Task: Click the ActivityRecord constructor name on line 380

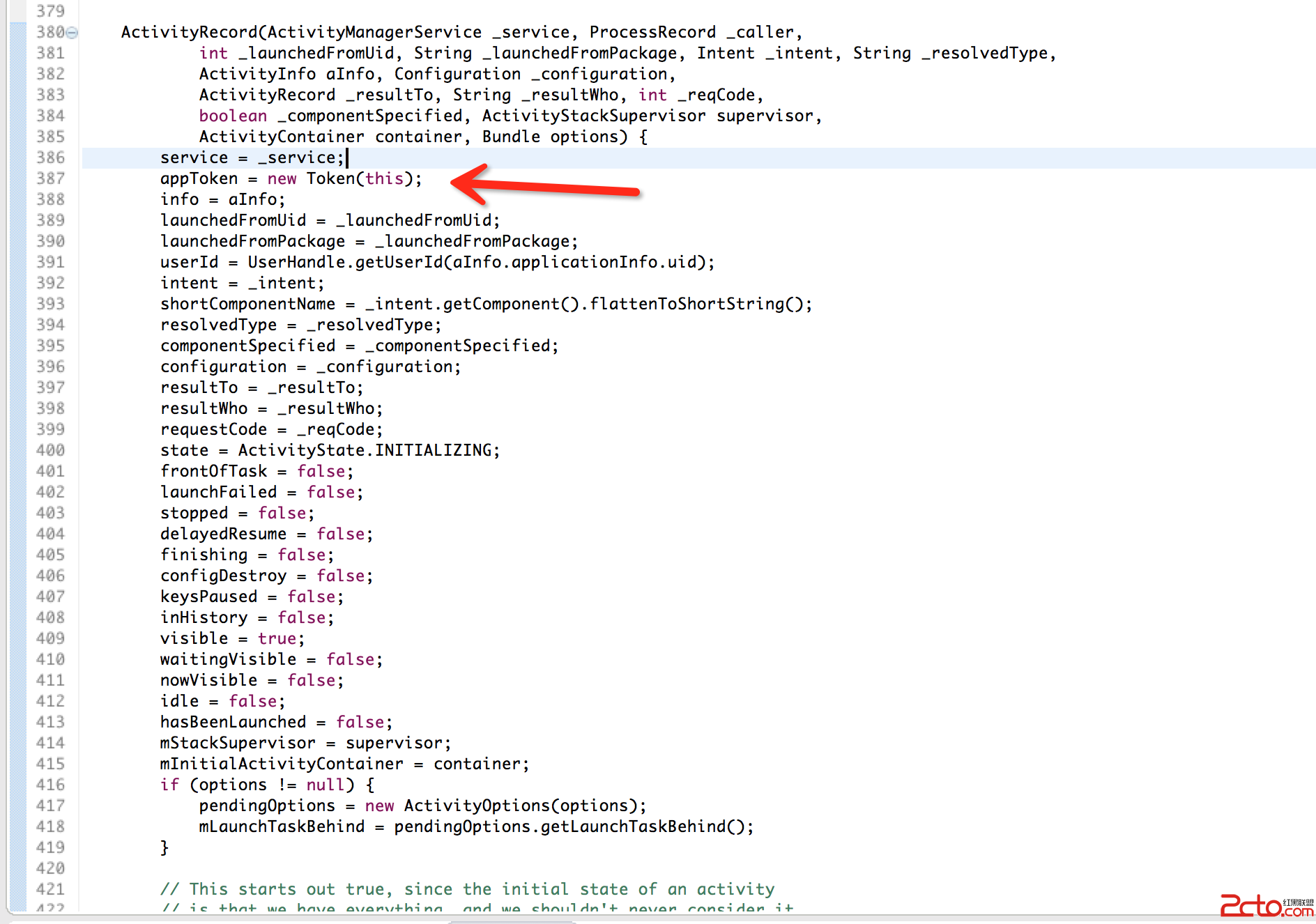Action: tap(190, 32)
